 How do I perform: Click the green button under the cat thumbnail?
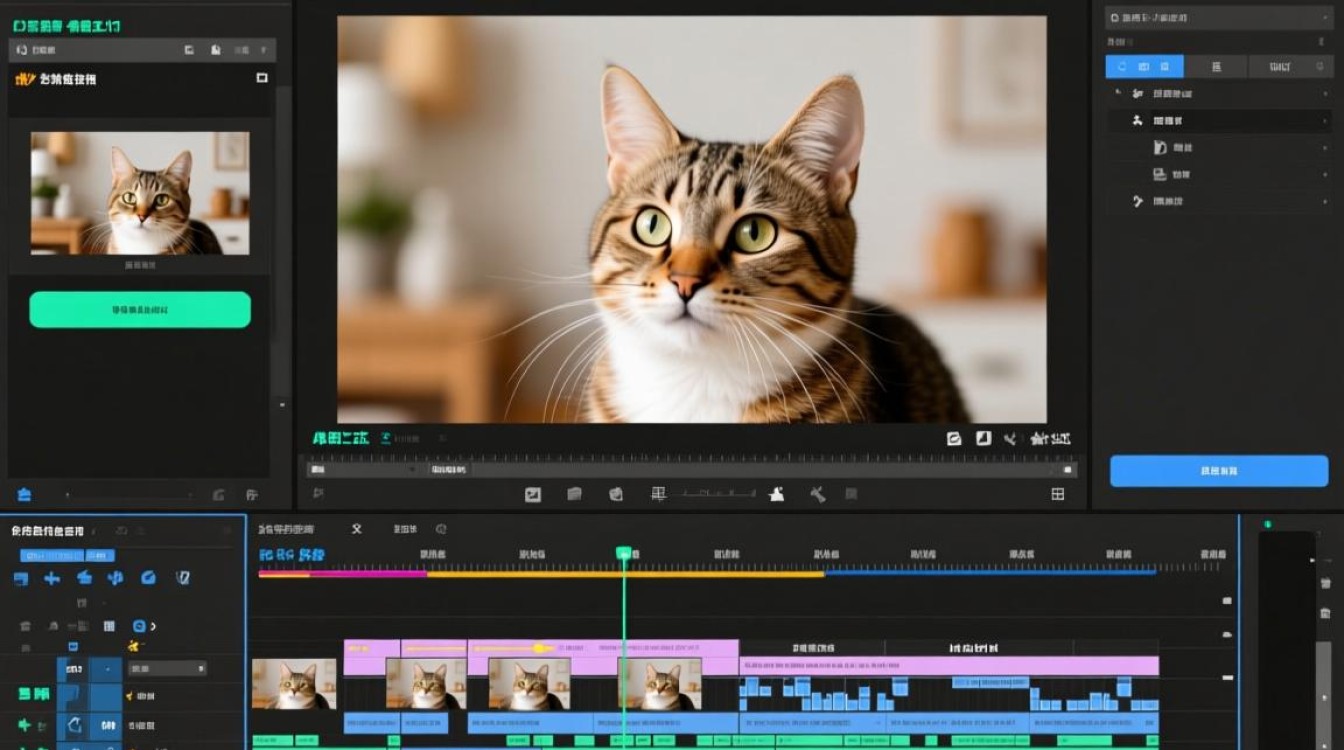140,310
